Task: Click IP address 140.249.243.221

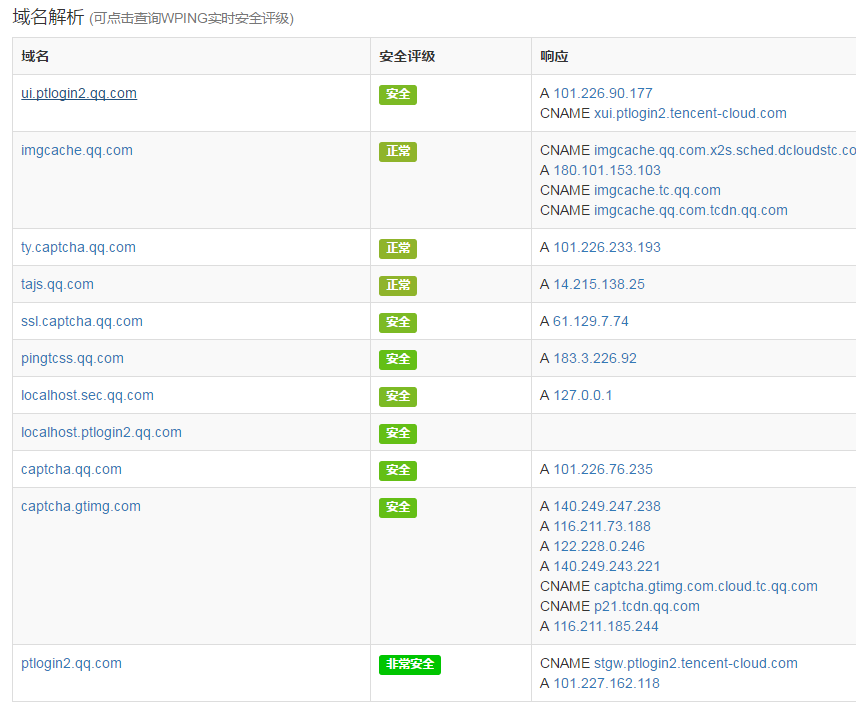Action: (x=607, y=566)
